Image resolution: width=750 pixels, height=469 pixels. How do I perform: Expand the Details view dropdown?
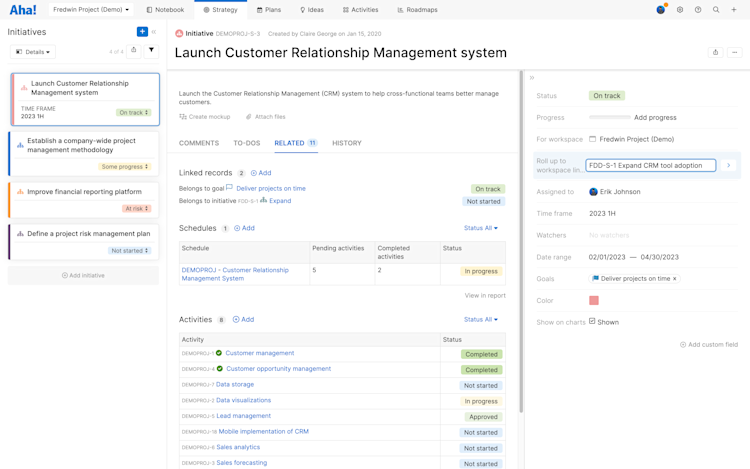coord(32,52)
